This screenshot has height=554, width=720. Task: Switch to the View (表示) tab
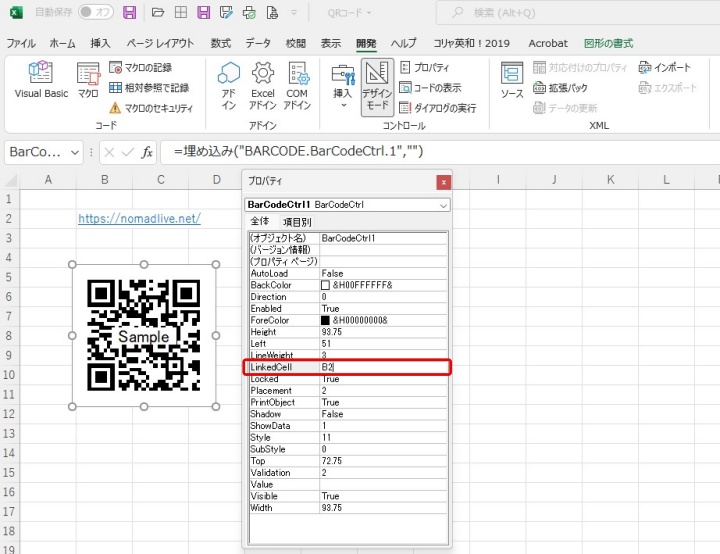[x=331, y=43]
